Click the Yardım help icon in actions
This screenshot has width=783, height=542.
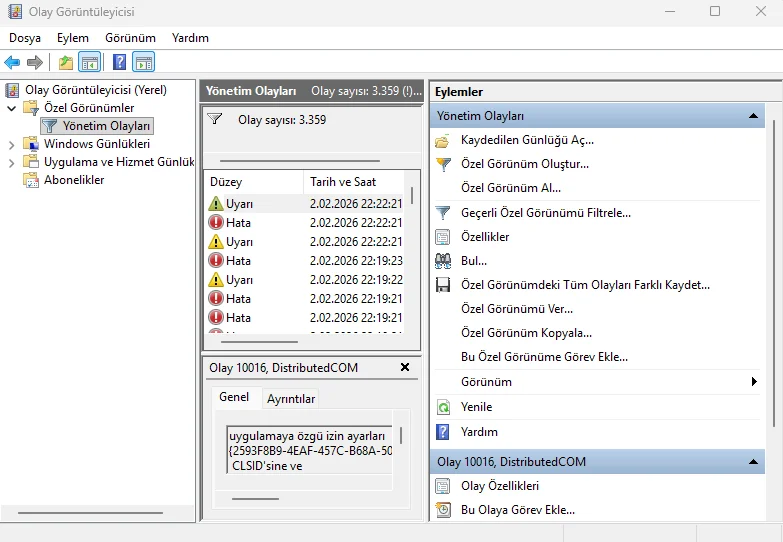[443, 432]
